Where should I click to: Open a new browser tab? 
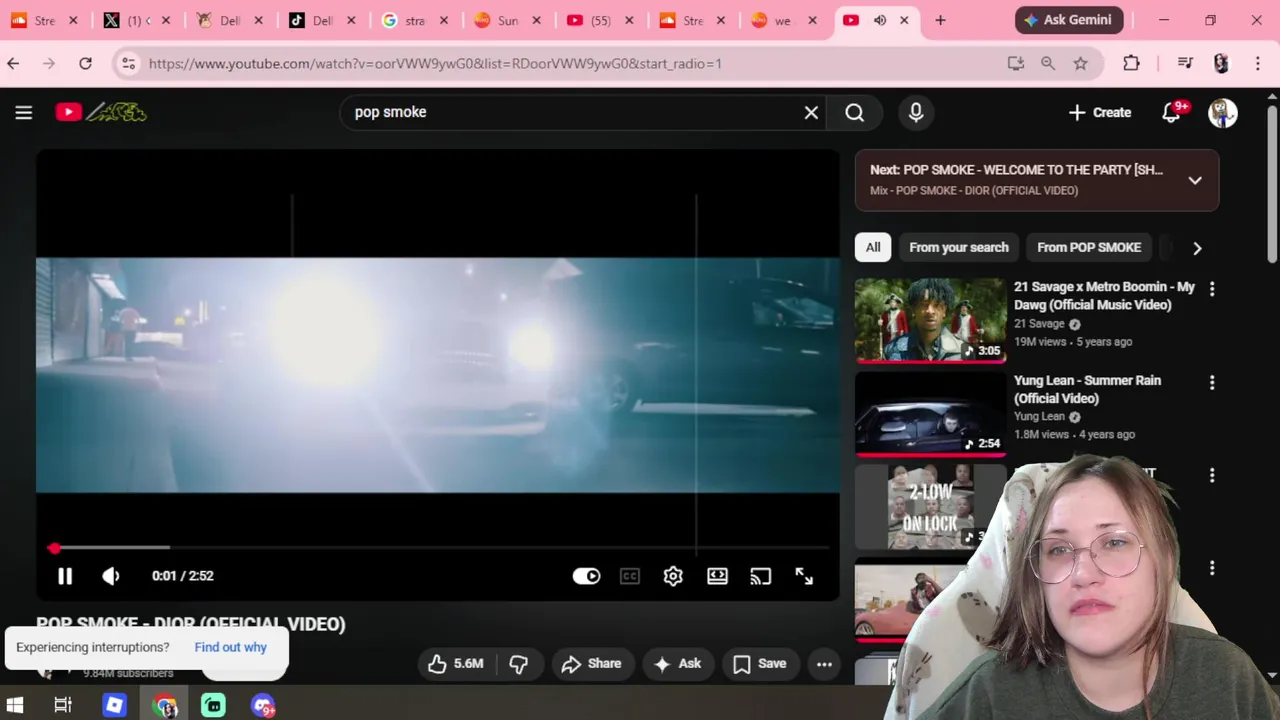coord(940,20)
